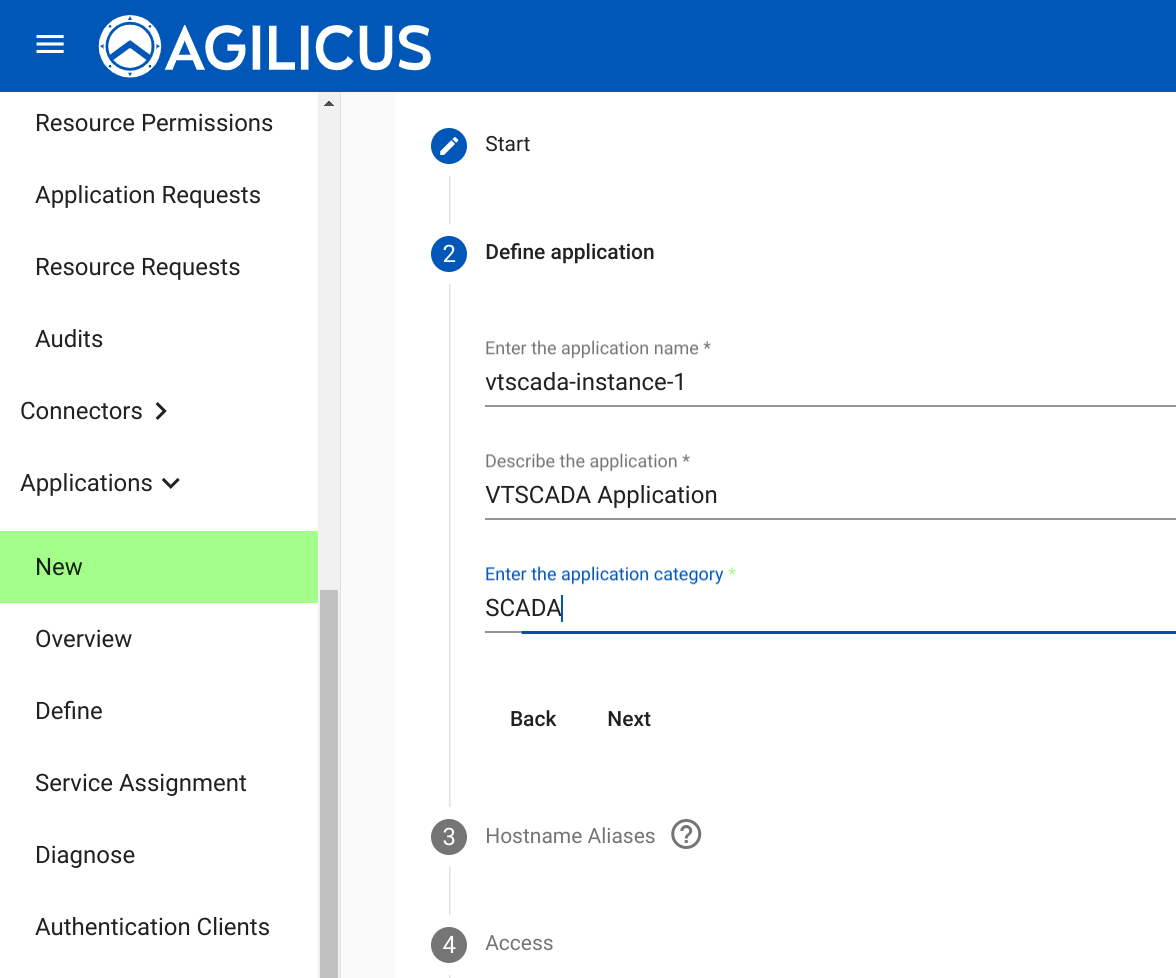Open the Audits page
The image size is (1176, 978).
tap(69, 339)
